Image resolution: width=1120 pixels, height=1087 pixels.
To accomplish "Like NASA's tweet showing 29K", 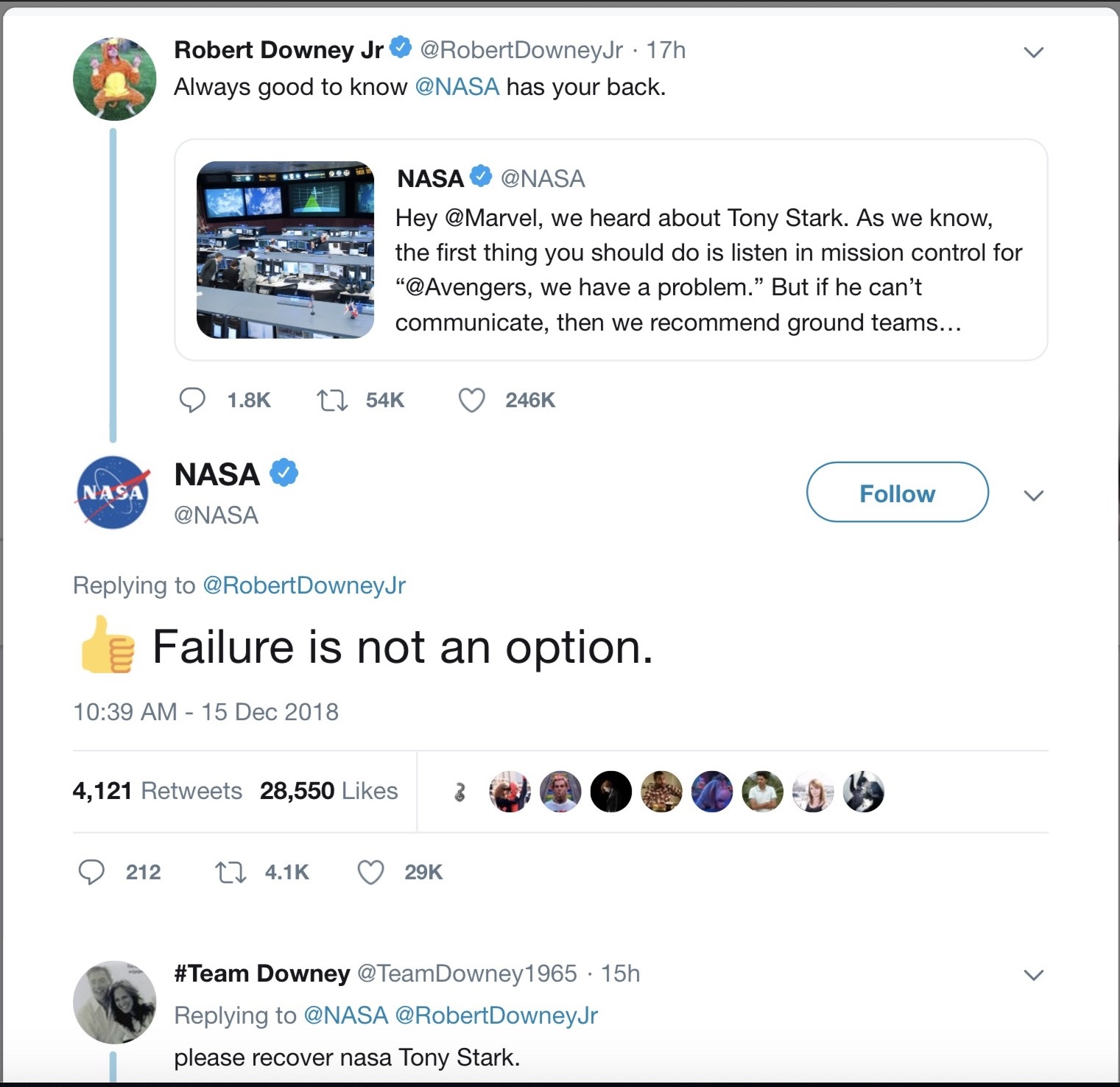I will coord(370,872).
